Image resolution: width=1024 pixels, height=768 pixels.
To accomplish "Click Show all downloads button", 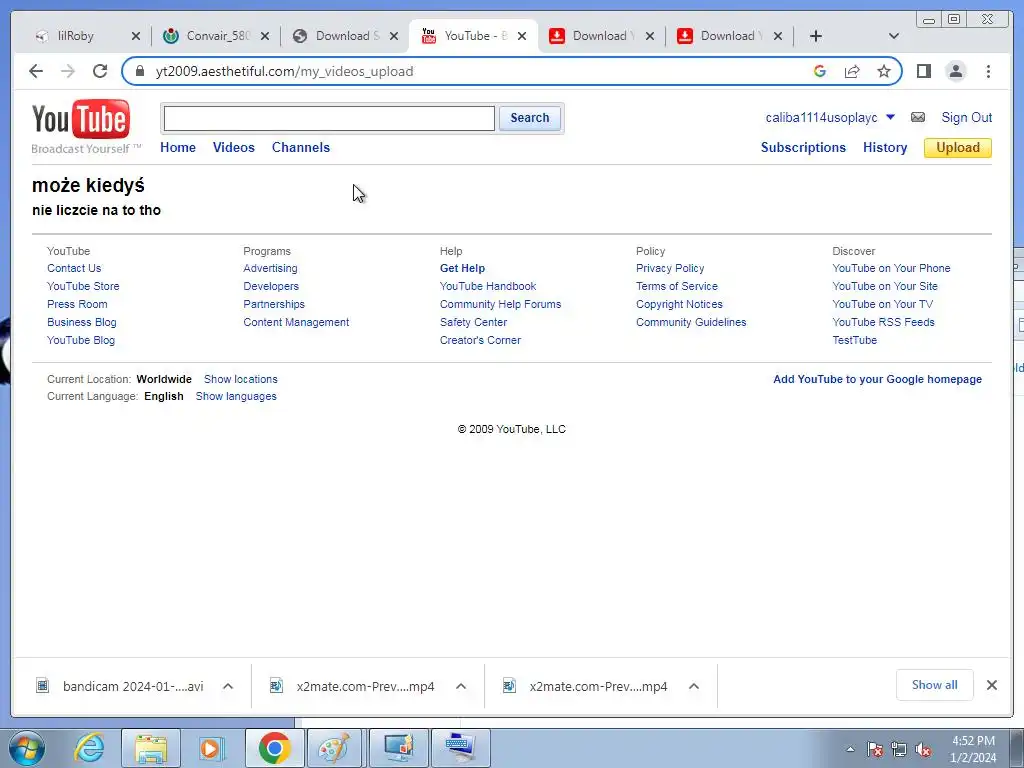I will pyautogui.click(x=935, y=685).
